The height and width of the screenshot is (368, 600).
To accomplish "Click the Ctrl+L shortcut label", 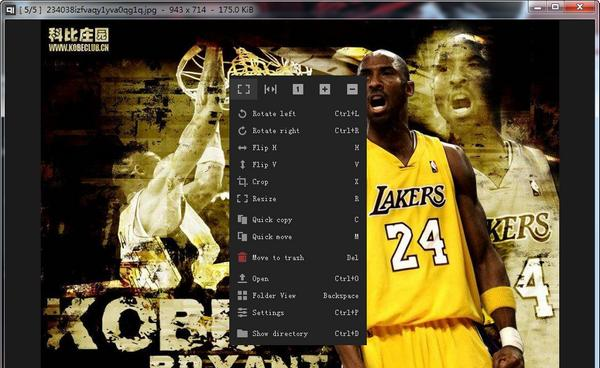I will pos(347,114).
